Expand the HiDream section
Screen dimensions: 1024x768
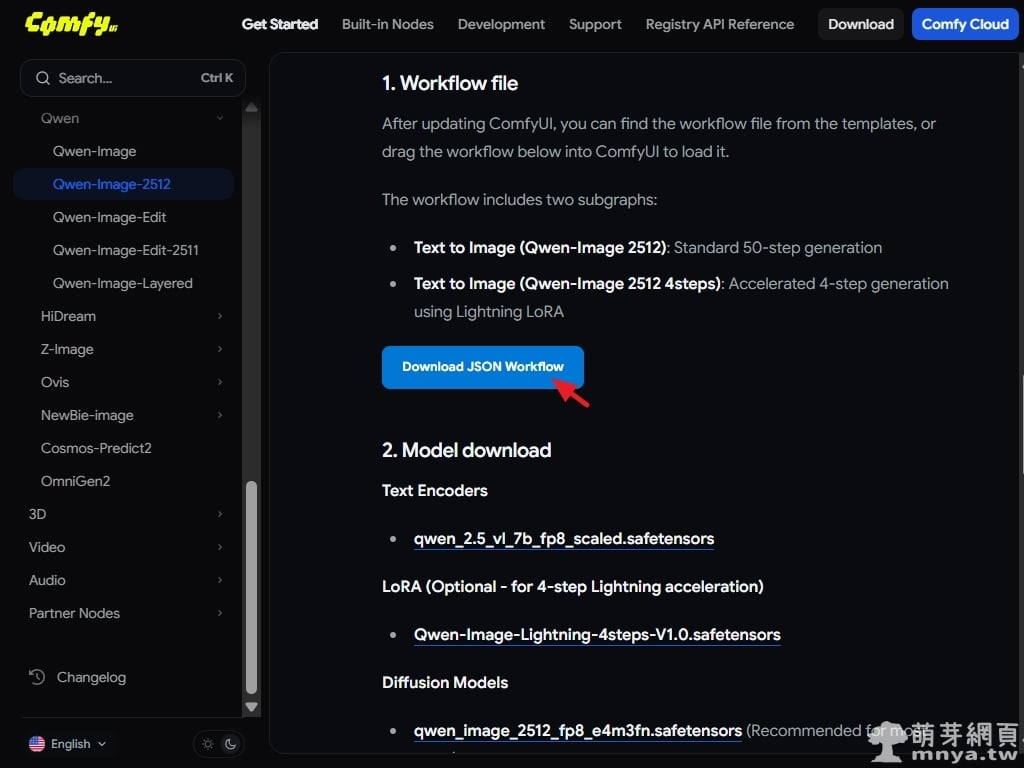pyautogui.click(x=220, y=316)
